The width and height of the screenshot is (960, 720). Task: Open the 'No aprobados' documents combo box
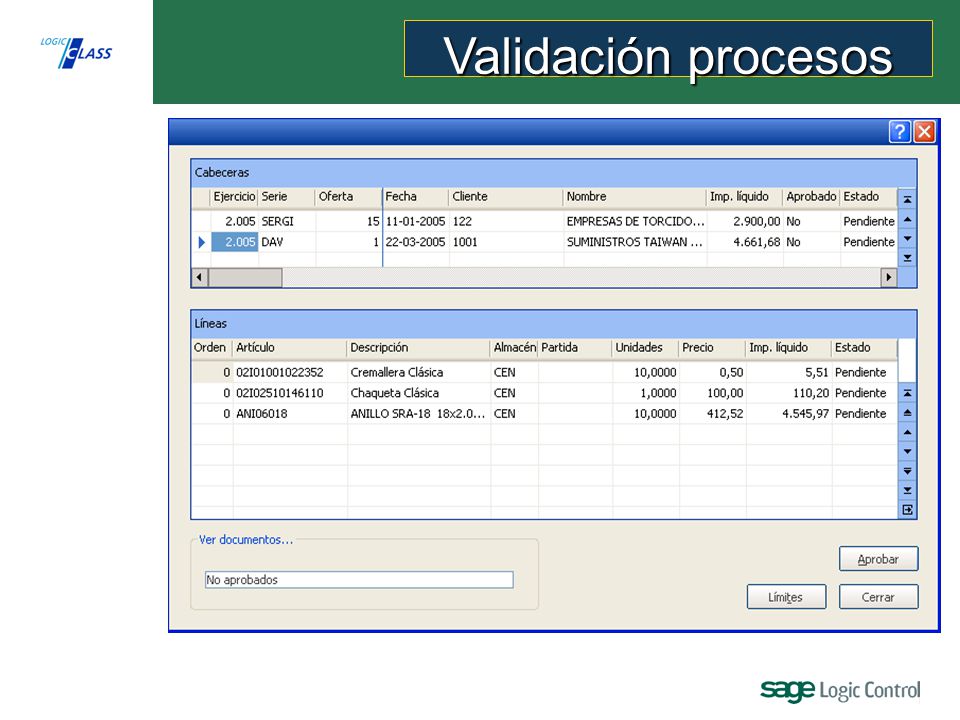click(x=359, y=580)
